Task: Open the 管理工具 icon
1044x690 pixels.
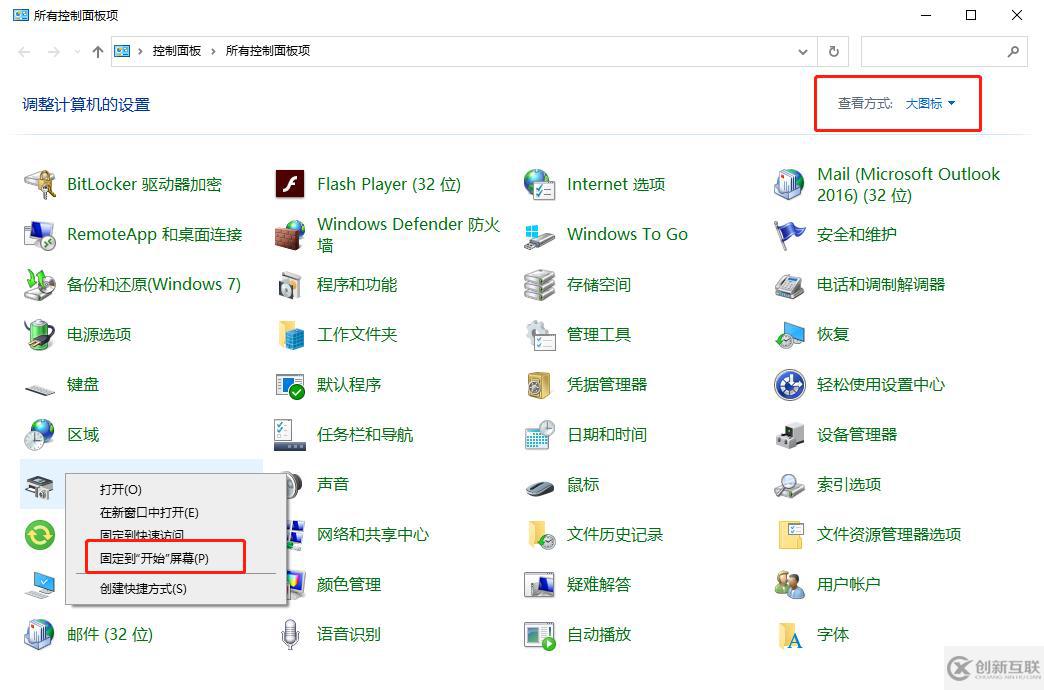Action: pyautogui.click(x=539, y=335)
